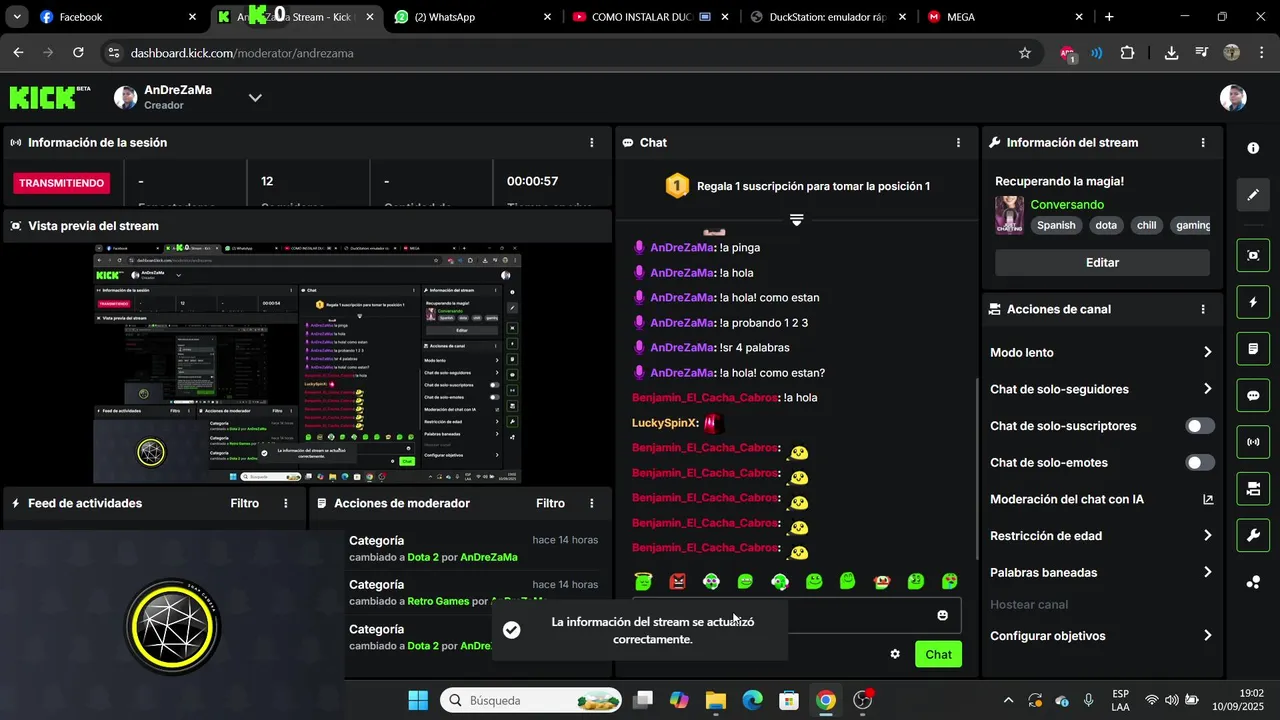Switch to the Facebook browser tab
The image size is (1280, 720).
[118, 17]
